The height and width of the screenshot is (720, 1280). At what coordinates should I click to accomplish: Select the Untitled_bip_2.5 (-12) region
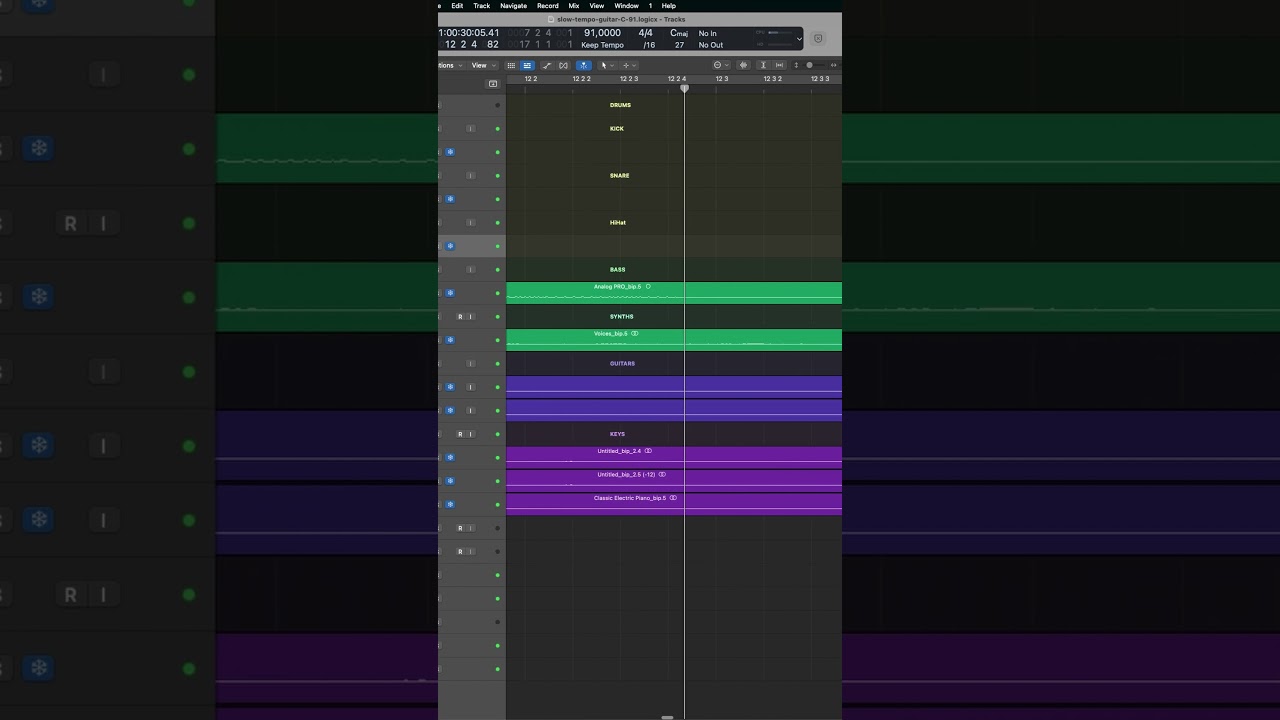[674, 481]
